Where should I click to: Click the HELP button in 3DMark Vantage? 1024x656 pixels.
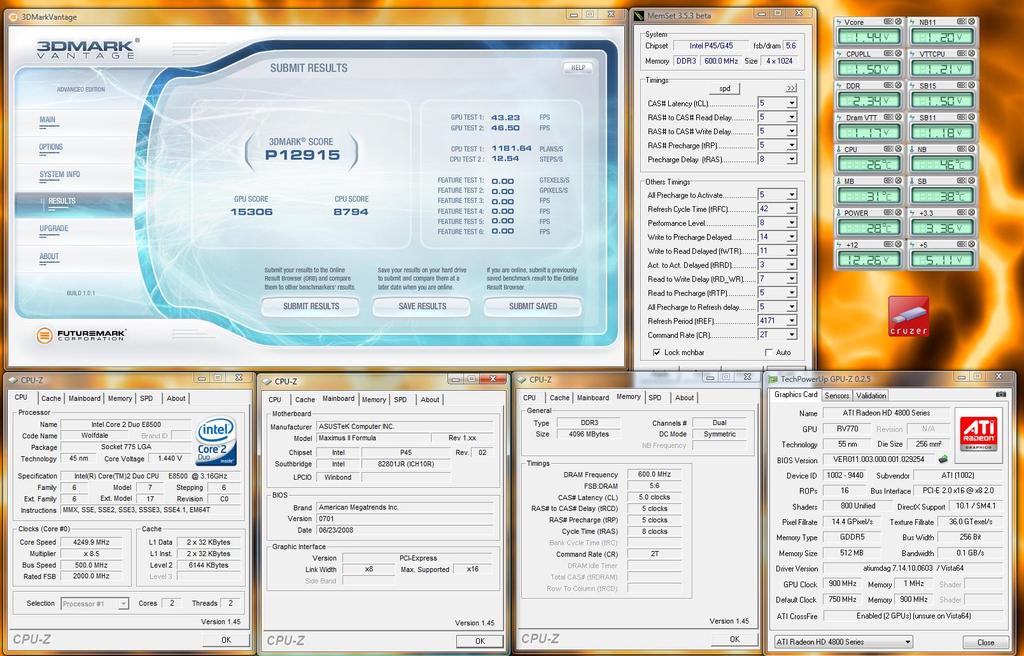[x=578, y=68]
